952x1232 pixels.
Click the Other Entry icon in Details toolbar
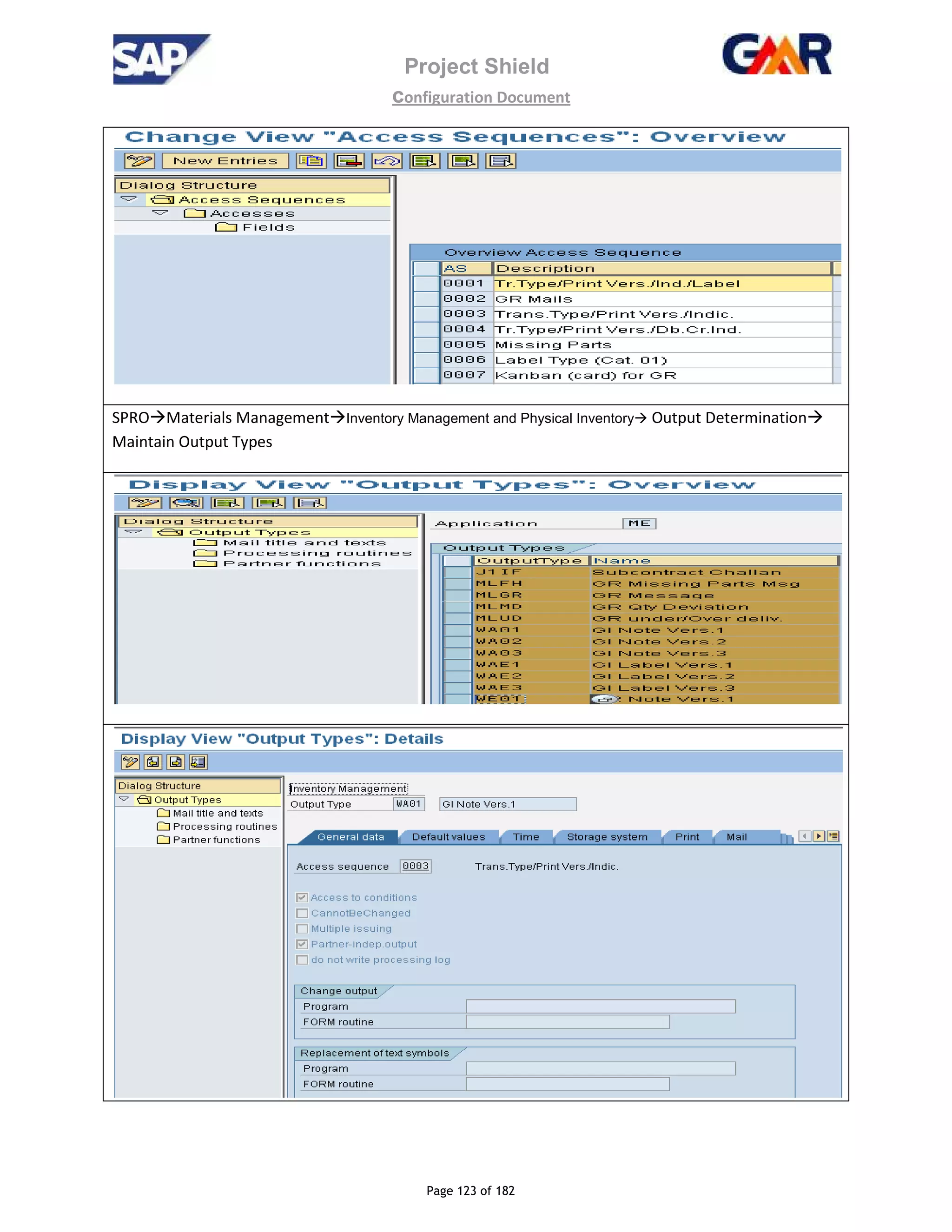pos(198,762)
